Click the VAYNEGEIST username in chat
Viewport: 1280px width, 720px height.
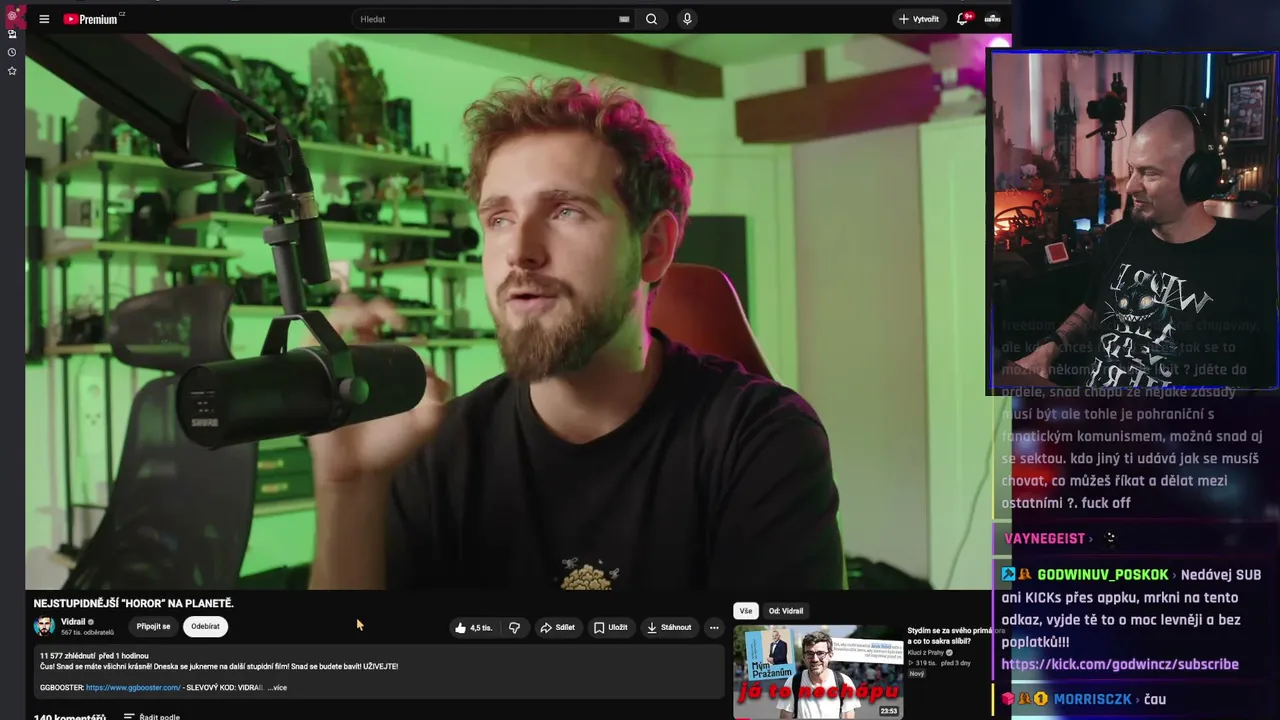point(1044,538)
